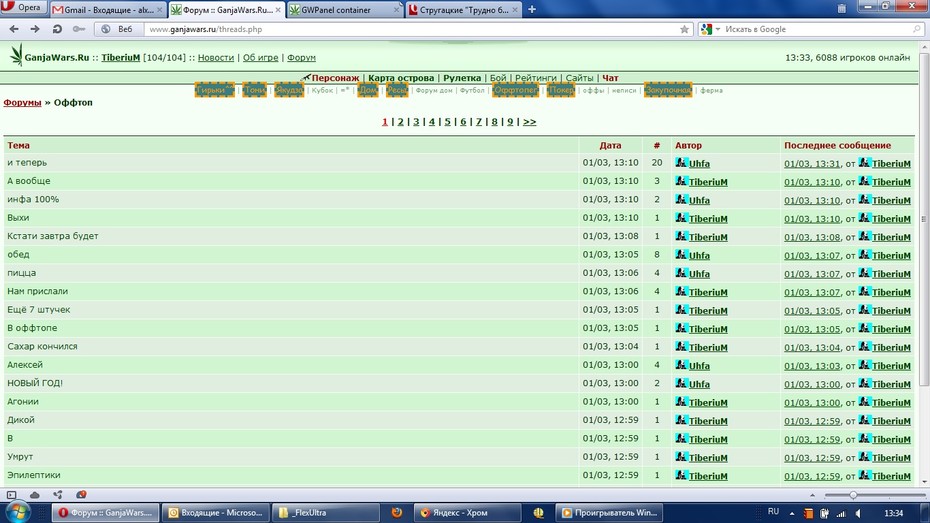Reload the page with the refresh icon

click(57, 29)
